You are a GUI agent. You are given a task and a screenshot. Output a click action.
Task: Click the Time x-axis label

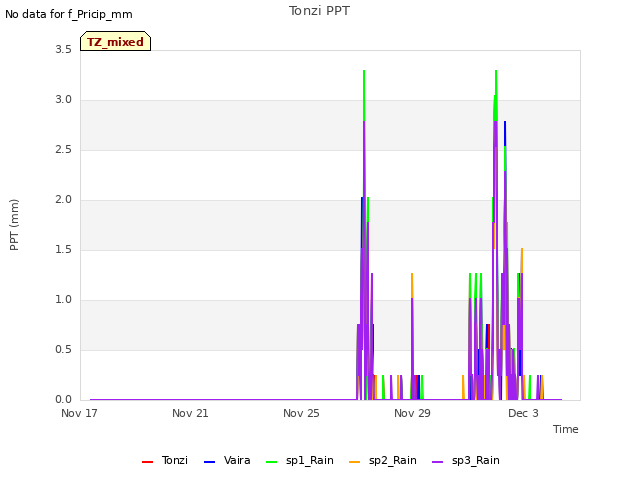click(x=566, y=429)
